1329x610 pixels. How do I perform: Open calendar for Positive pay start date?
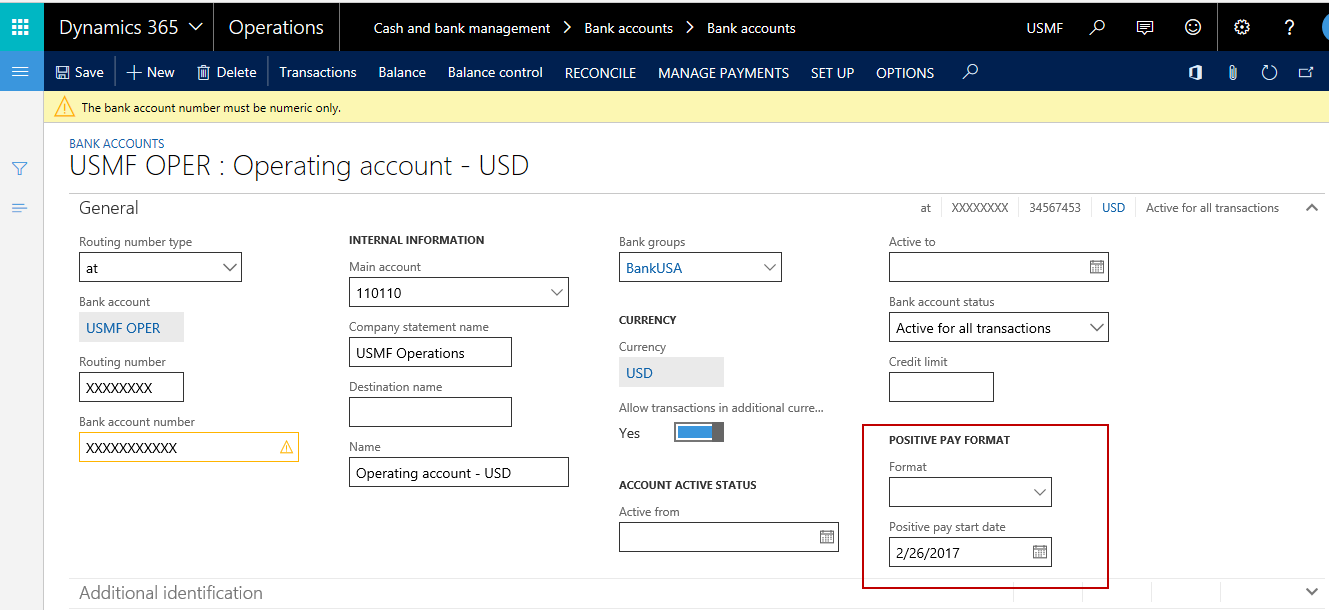tap(1040, 552)
